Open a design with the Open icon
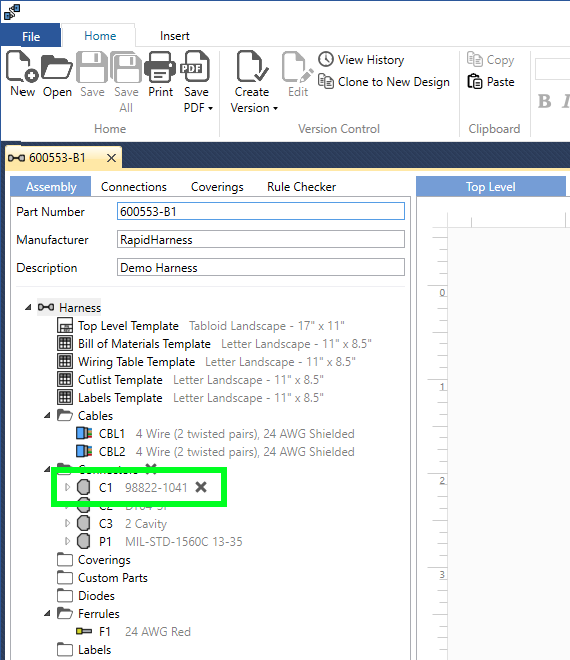Screen dimensions: 570x660 pos(57,67)
